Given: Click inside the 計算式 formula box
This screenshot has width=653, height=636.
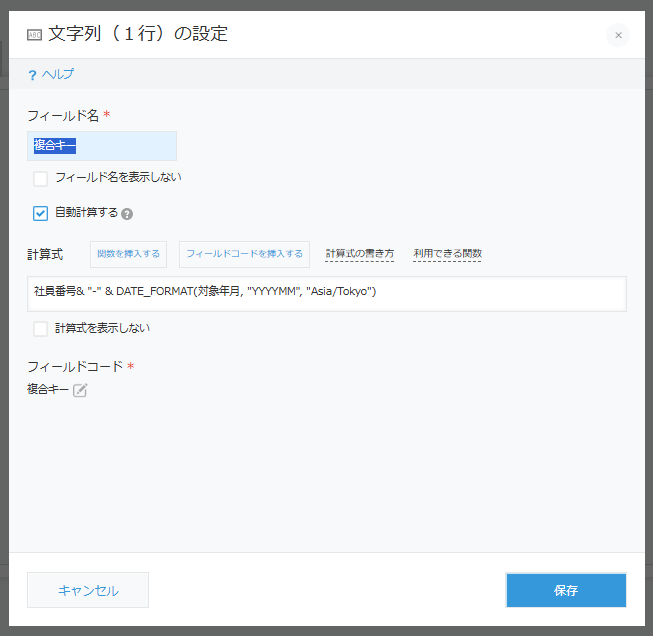Looking at the screenshot, I should tap(327, 293).
